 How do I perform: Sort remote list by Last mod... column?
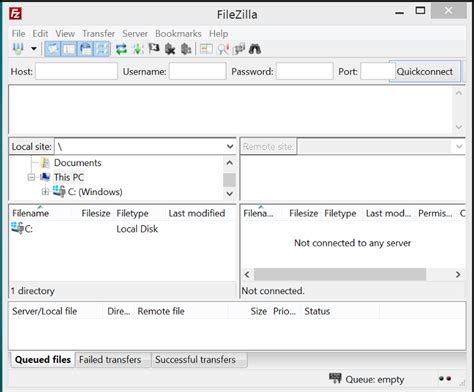(x=388, y=213)
